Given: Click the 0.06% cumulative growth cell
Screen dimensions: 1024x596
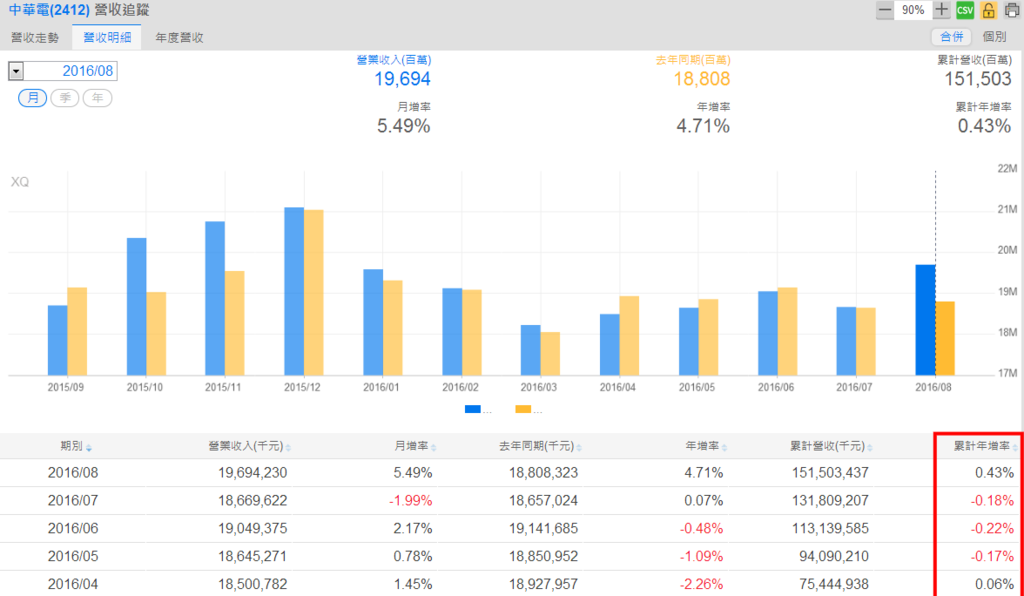Looking at the screenshot, I should click(995, 584).
